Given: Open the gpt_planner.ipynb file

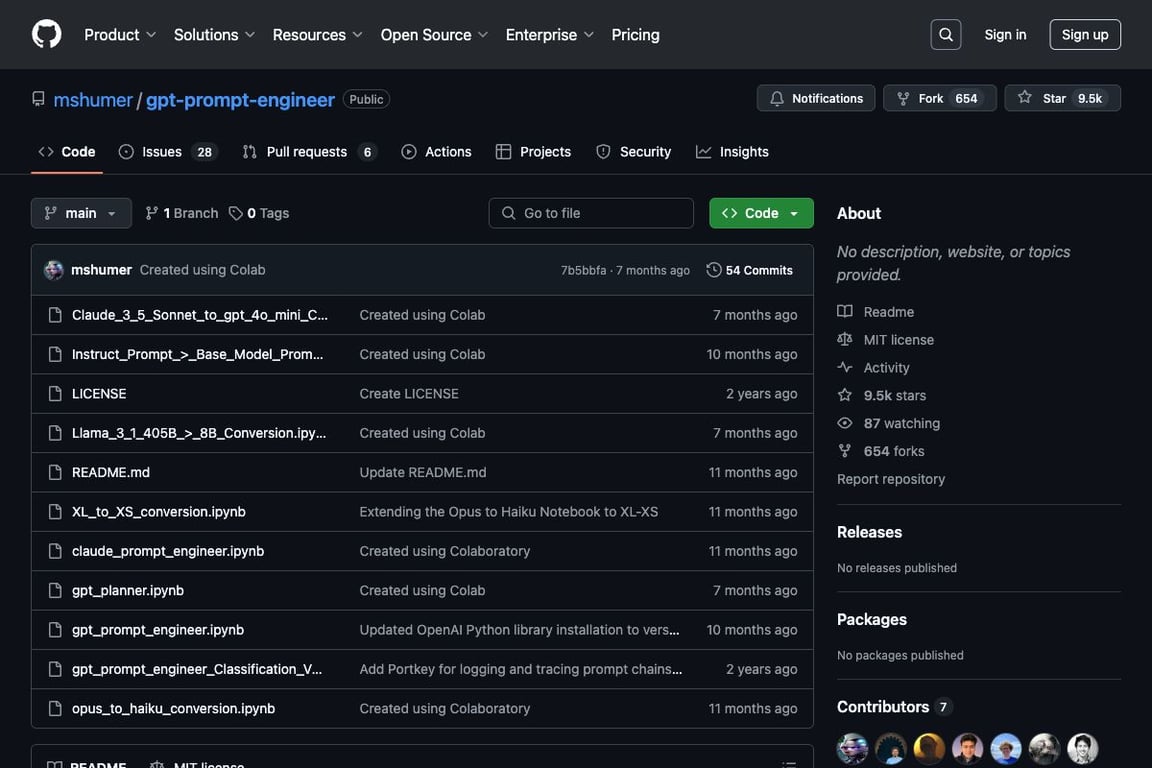Looking at the screenshot, I should pyautogui.click(x=128, y=590).
